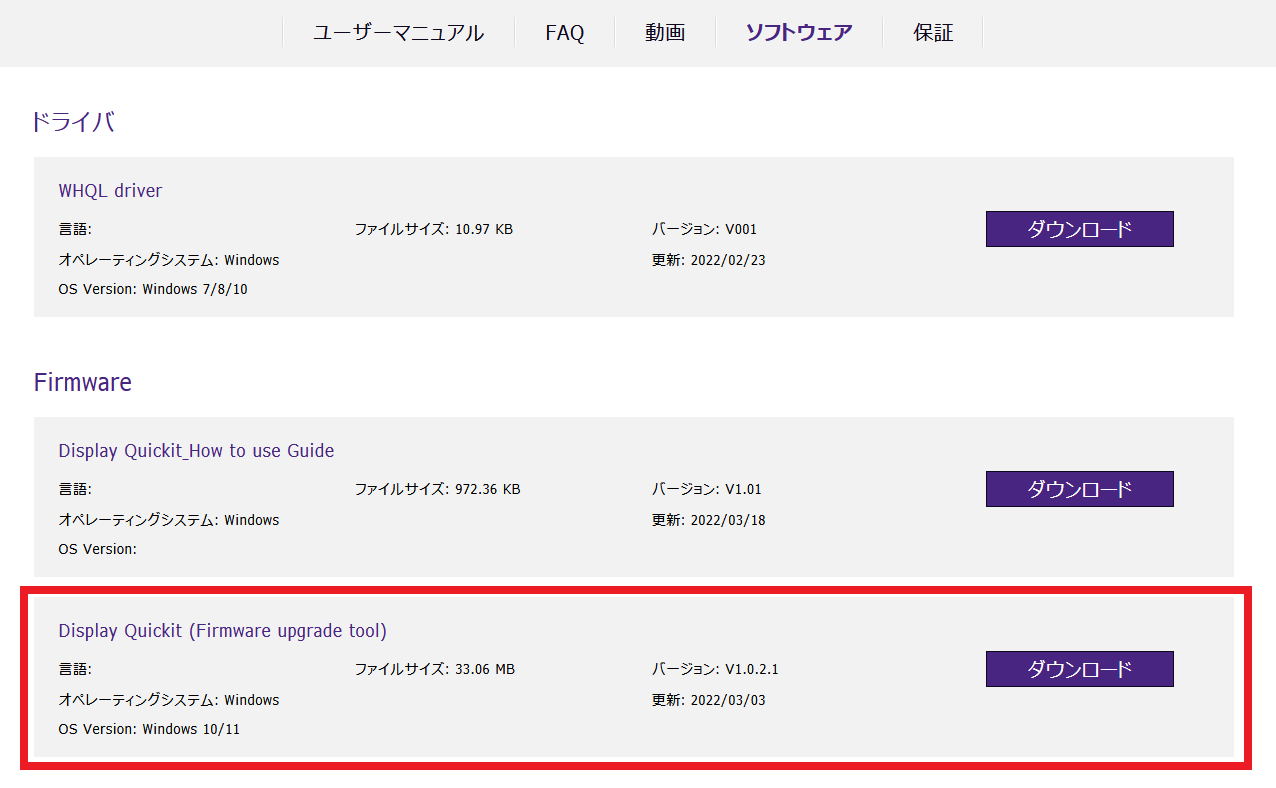Switch to the FAQ tab
1276x788 pixels.
[564, 32]
